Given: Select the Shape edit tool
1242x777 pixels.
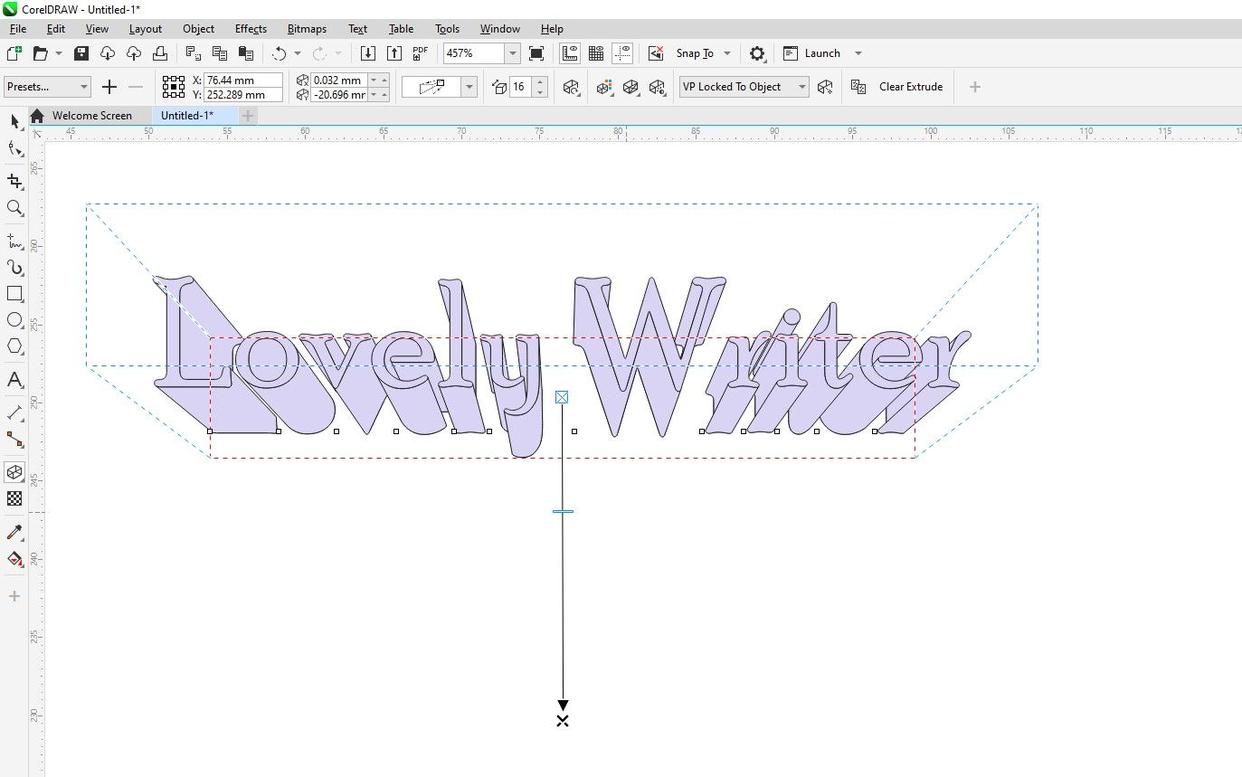Looking at the screenshot, I should click(14, 149).
